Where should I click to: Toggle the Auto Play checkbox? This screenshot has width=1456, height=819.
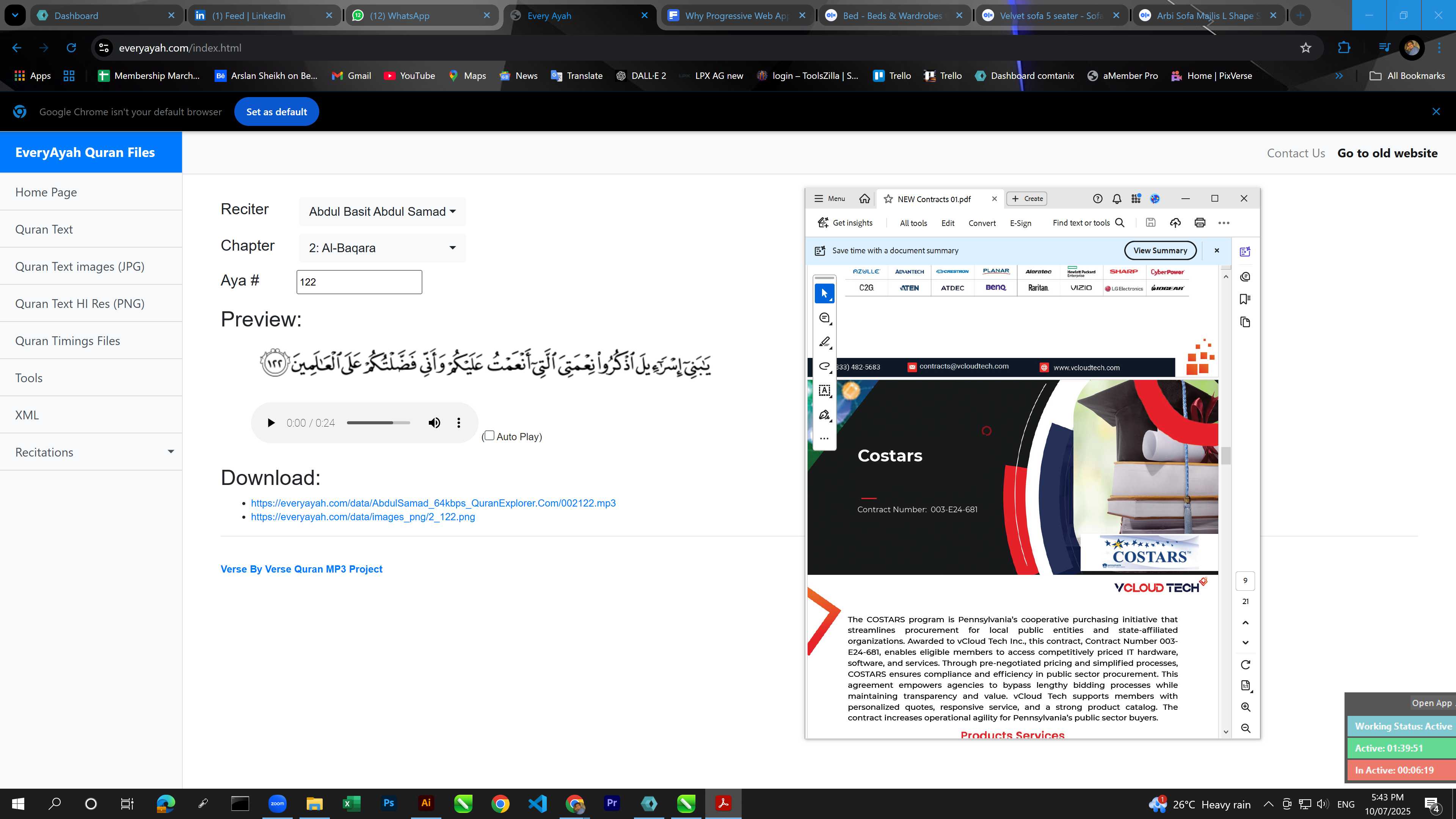pos(490,435)
